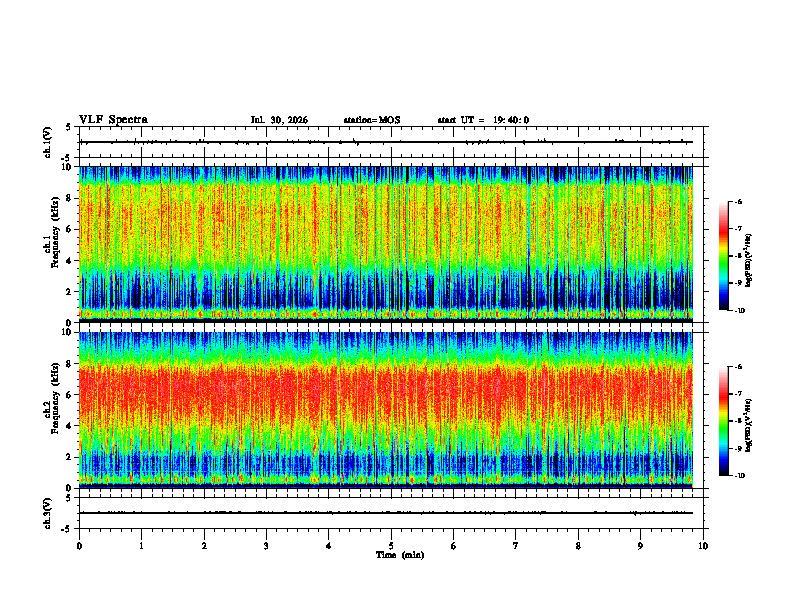792x612 pixels.
Task: Click the ch.1 frequency tick label "8"
Action: point(70,198)
